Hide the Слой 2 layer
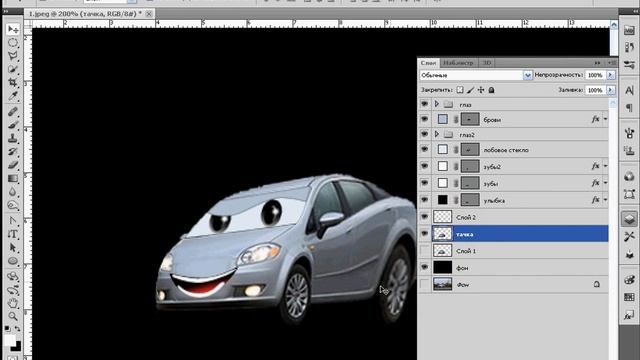Image resolution: width=640 pixels, height=360 pixels. point(424,217)
